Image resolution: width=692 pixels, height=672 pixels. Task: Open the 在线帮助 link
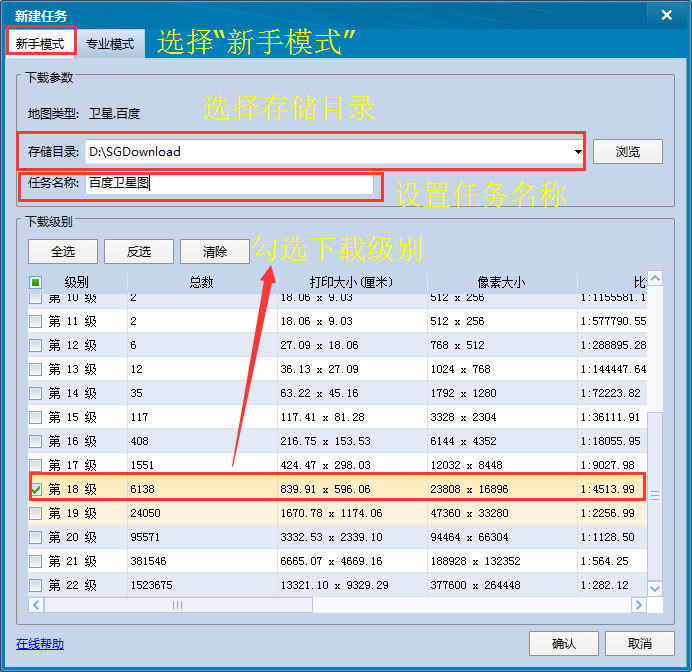[x=40, y=643]
